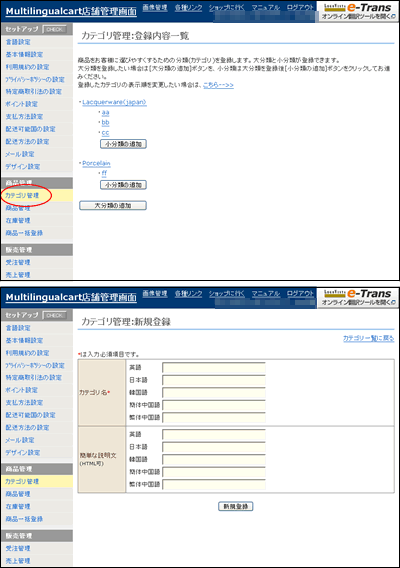The height and width of the screenshot is (568, 400).
Task: Focus カテゴリ名 繁体中国語 input field
Action: click(214, 417)
